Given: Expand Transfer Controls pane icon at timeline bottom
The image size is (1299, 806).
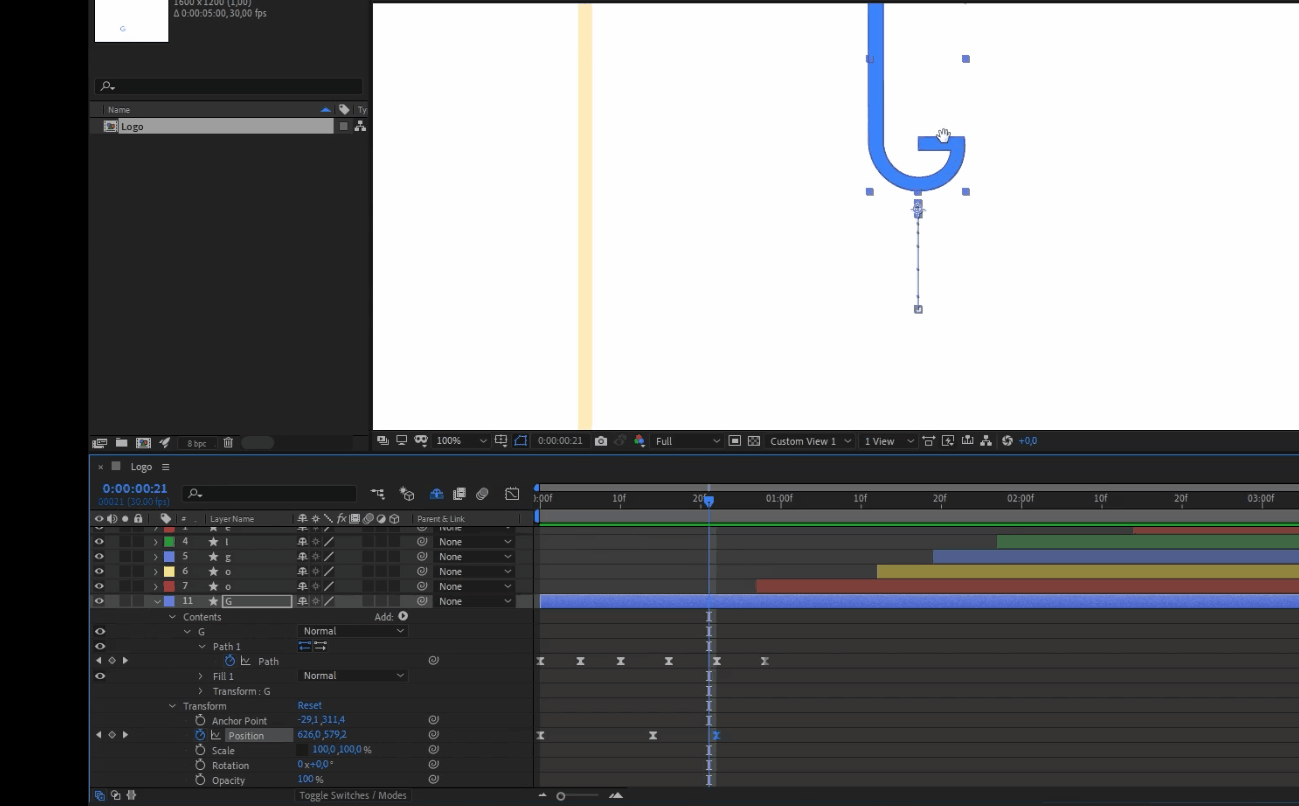Looking at the screenshot, I should [116, 796].
